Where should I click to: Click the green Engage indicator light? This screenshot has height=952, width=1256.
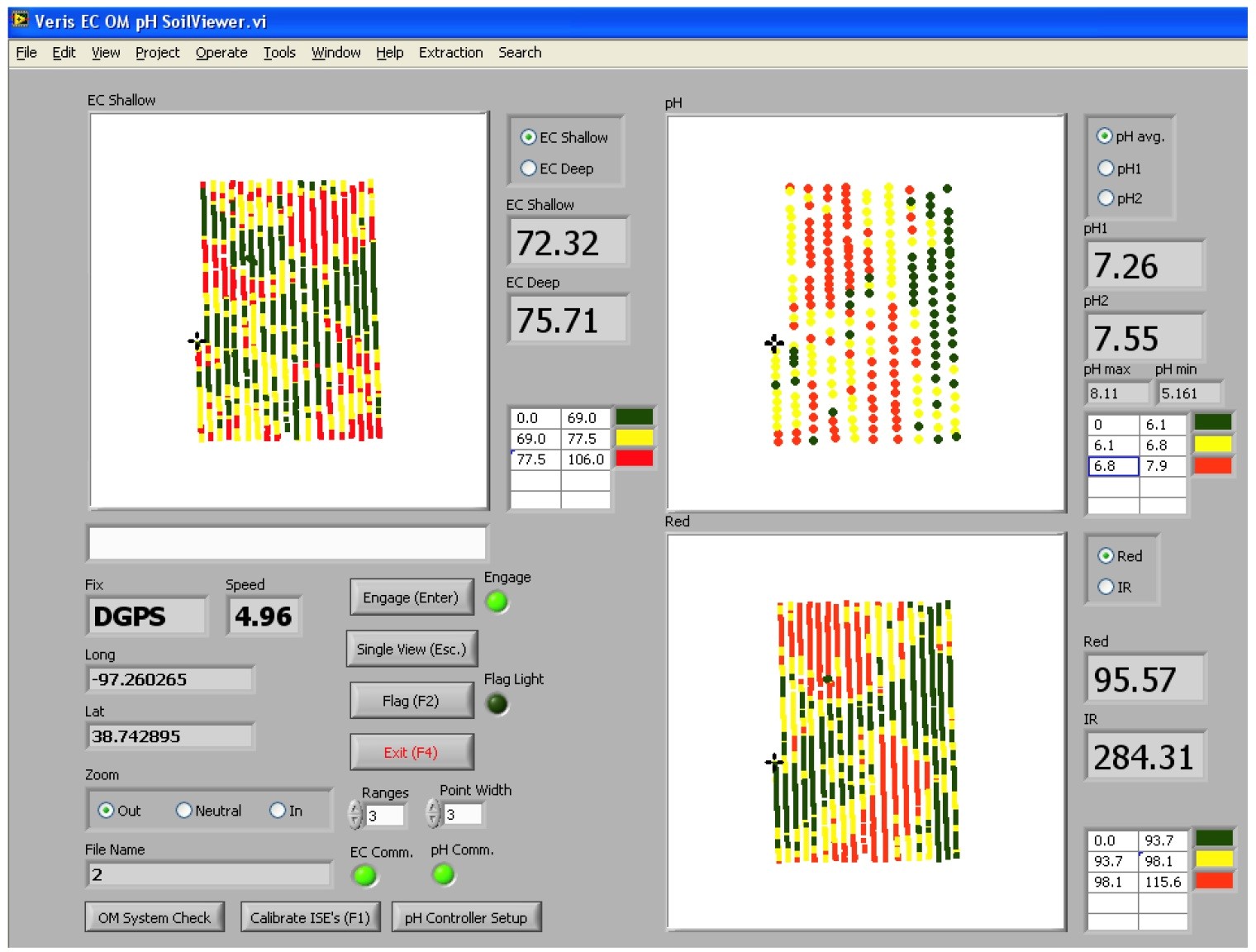pyautogui.click(x=497, y=602)
